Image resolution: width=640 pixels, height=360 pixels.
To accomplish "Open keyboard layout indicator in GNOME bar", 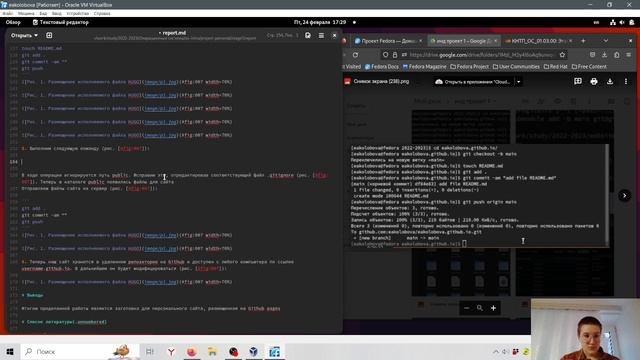I will [x=596, y=22].
